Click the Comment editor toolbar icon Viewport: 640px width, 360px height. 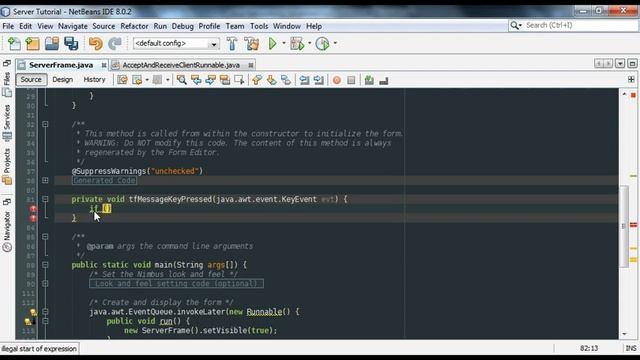click(369, 80)
